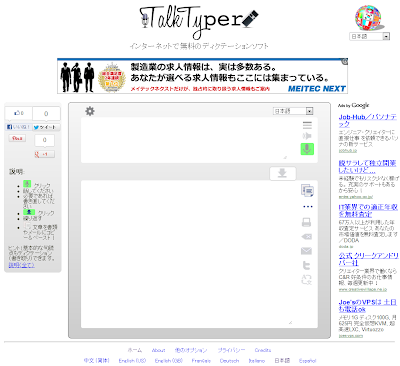
Task: Send text via the email envelope icon
Action: pyautogui.click(x=306, y=251)
